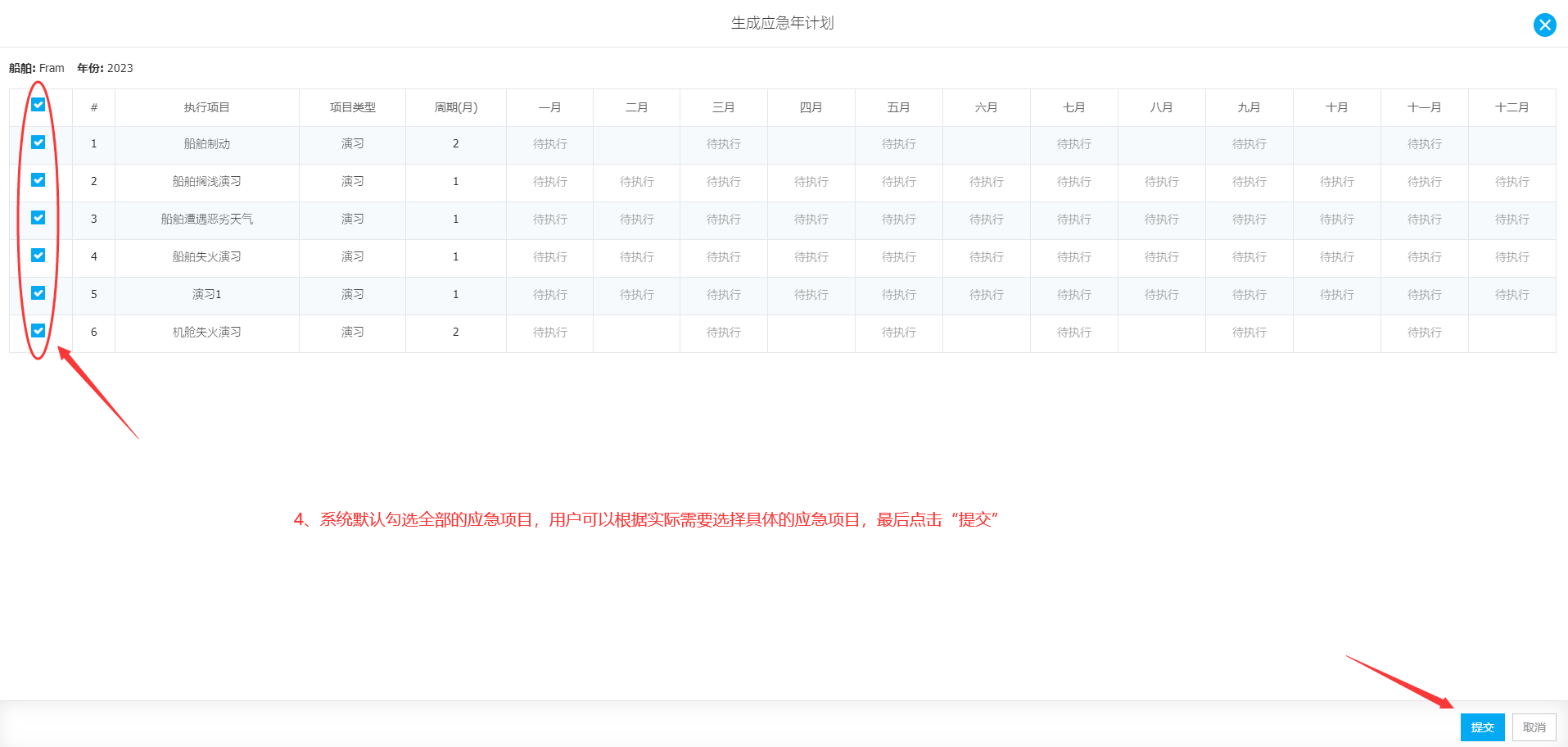The image size is (1568, 747).
Task: Click 待执行 for 机舱失火演习 in 十一月
Action: tap(1425, 333)
